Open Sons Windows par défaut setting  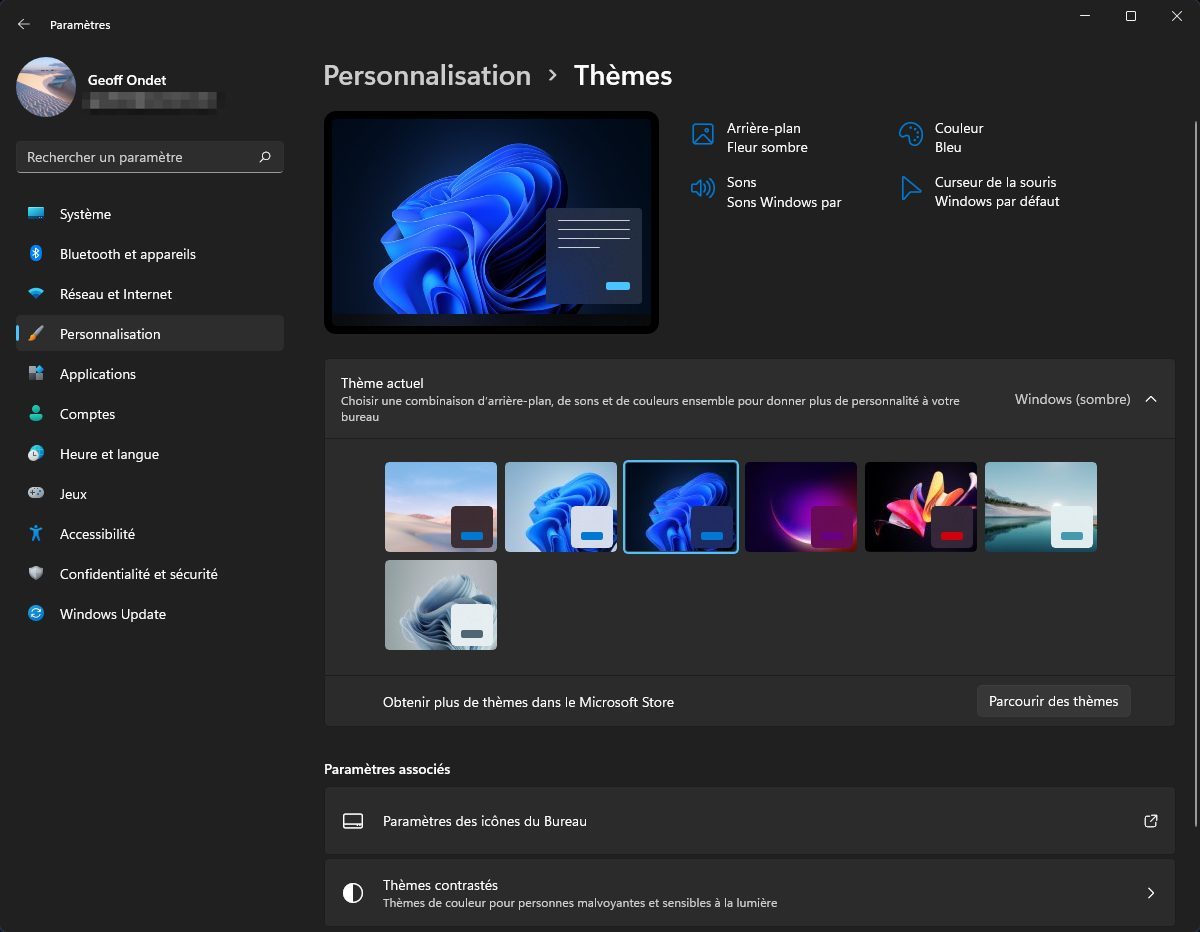(x=766, y=192)
